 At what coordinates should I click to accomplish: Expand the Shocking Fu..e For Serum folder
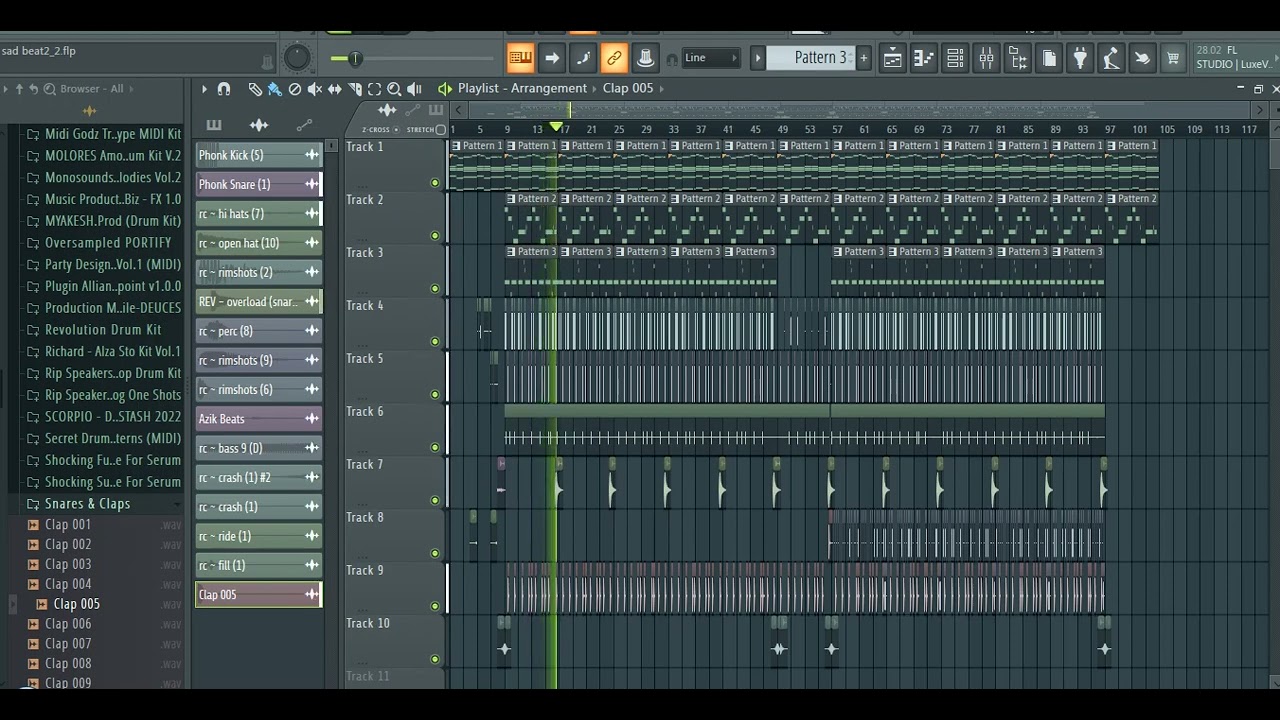pyautogui.click(x=103, y=460)
